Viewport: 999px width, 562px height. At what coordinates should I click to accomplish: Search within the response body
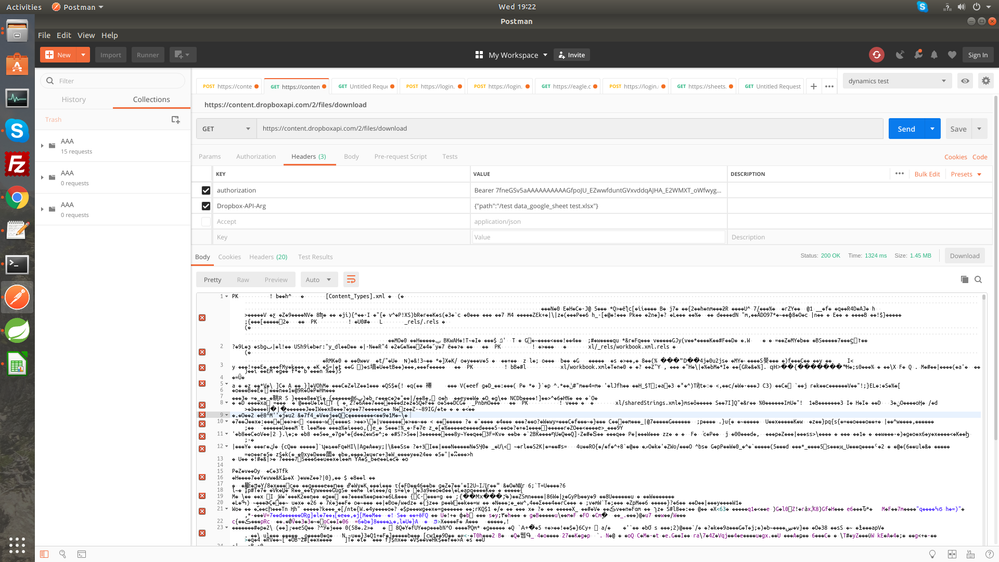point(979,280)
